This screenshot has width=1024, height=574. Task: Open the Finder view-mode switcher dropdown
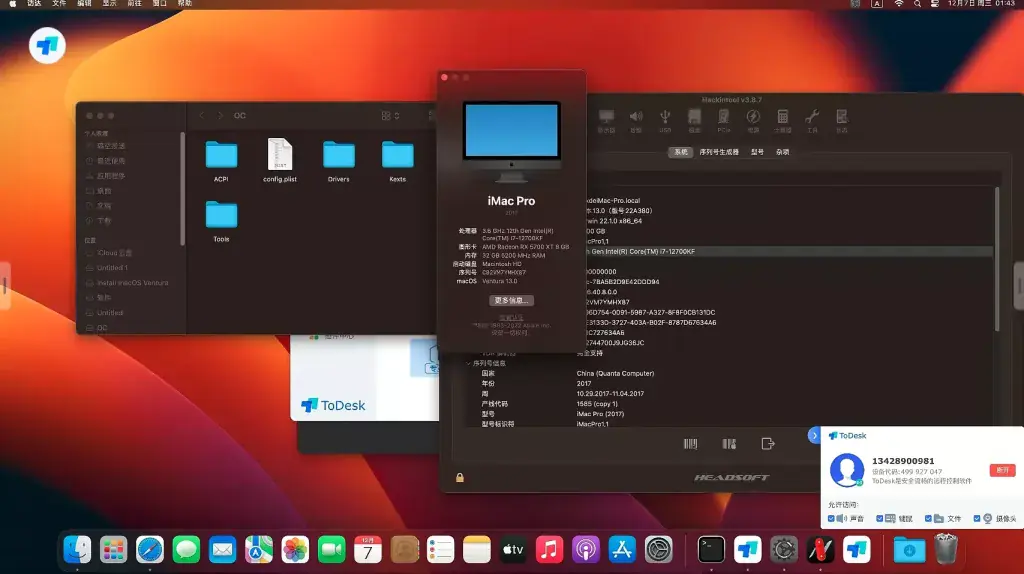tap(391, 116)
